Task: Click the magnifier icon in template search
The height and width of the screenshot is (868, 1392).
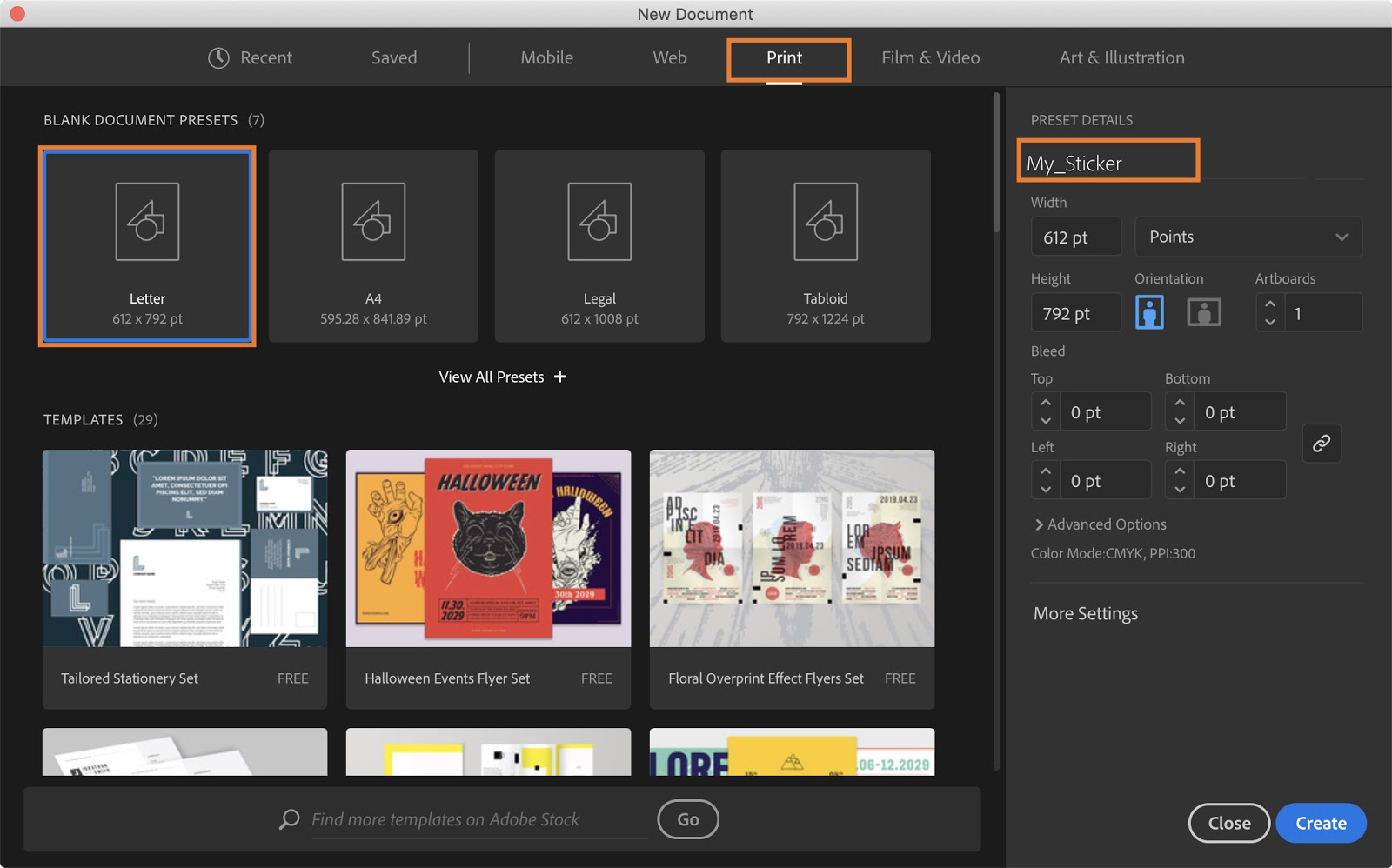Action: [288, 818]
